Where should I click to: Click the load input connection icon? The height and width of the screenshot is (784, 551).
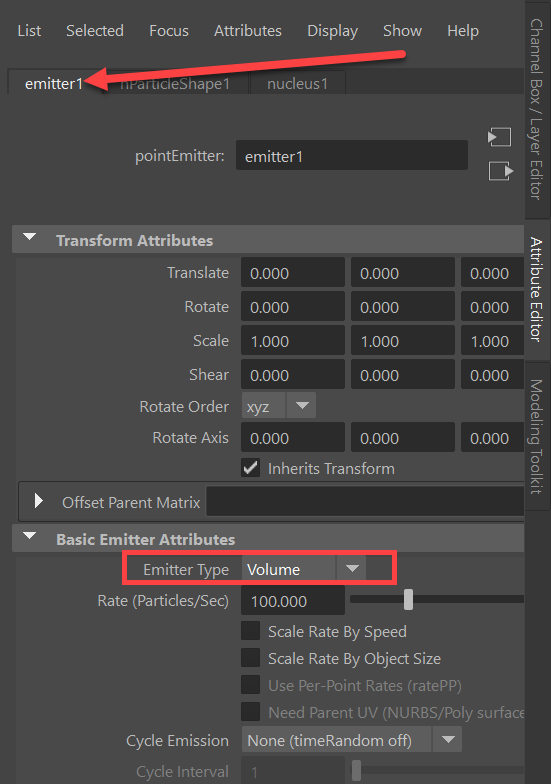(500, 136)
